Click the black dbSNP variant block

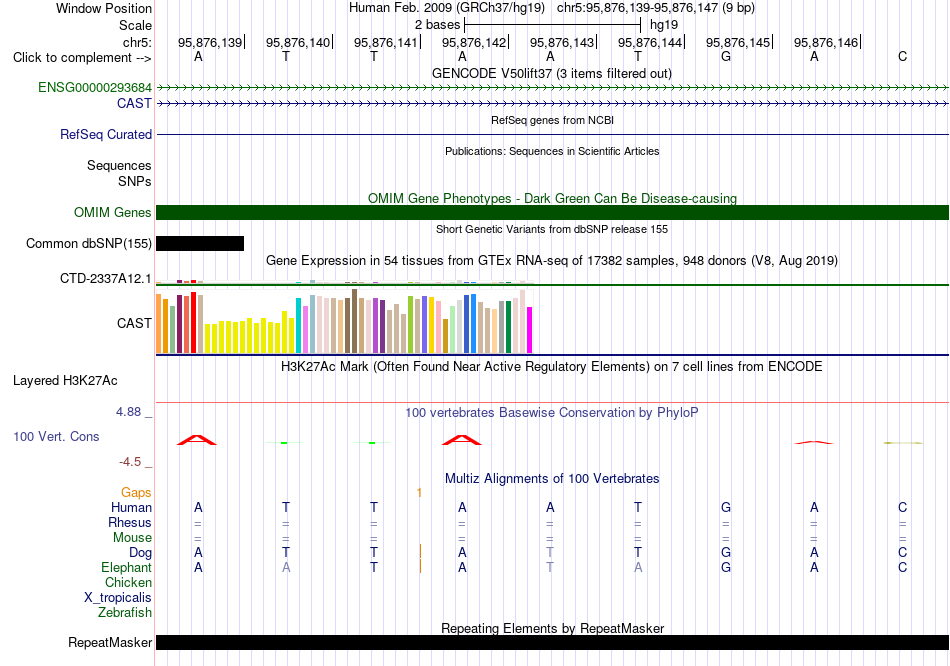pos(200,243)
